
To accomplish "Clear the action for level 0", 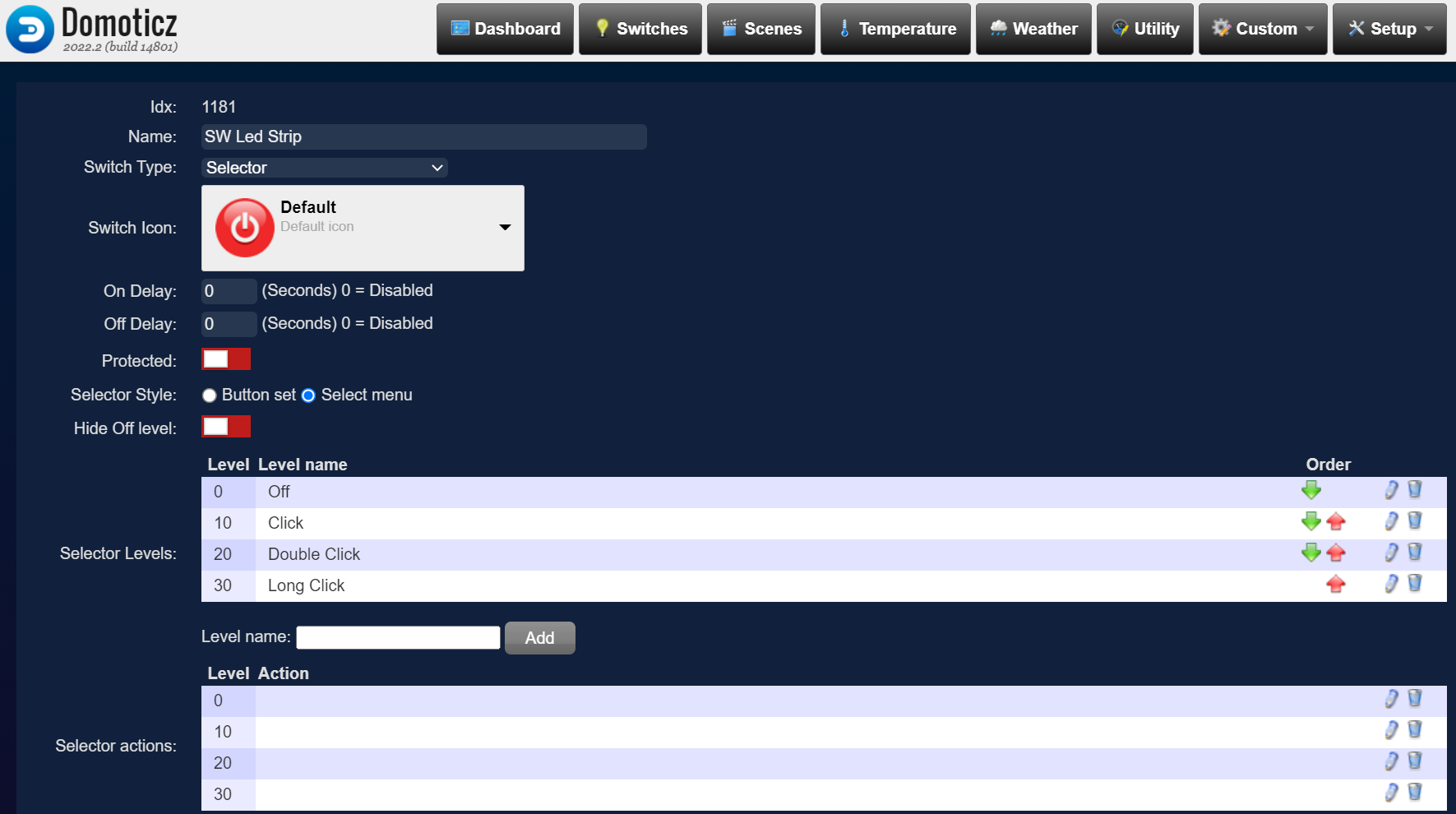I will click(x=1415, y=699).
